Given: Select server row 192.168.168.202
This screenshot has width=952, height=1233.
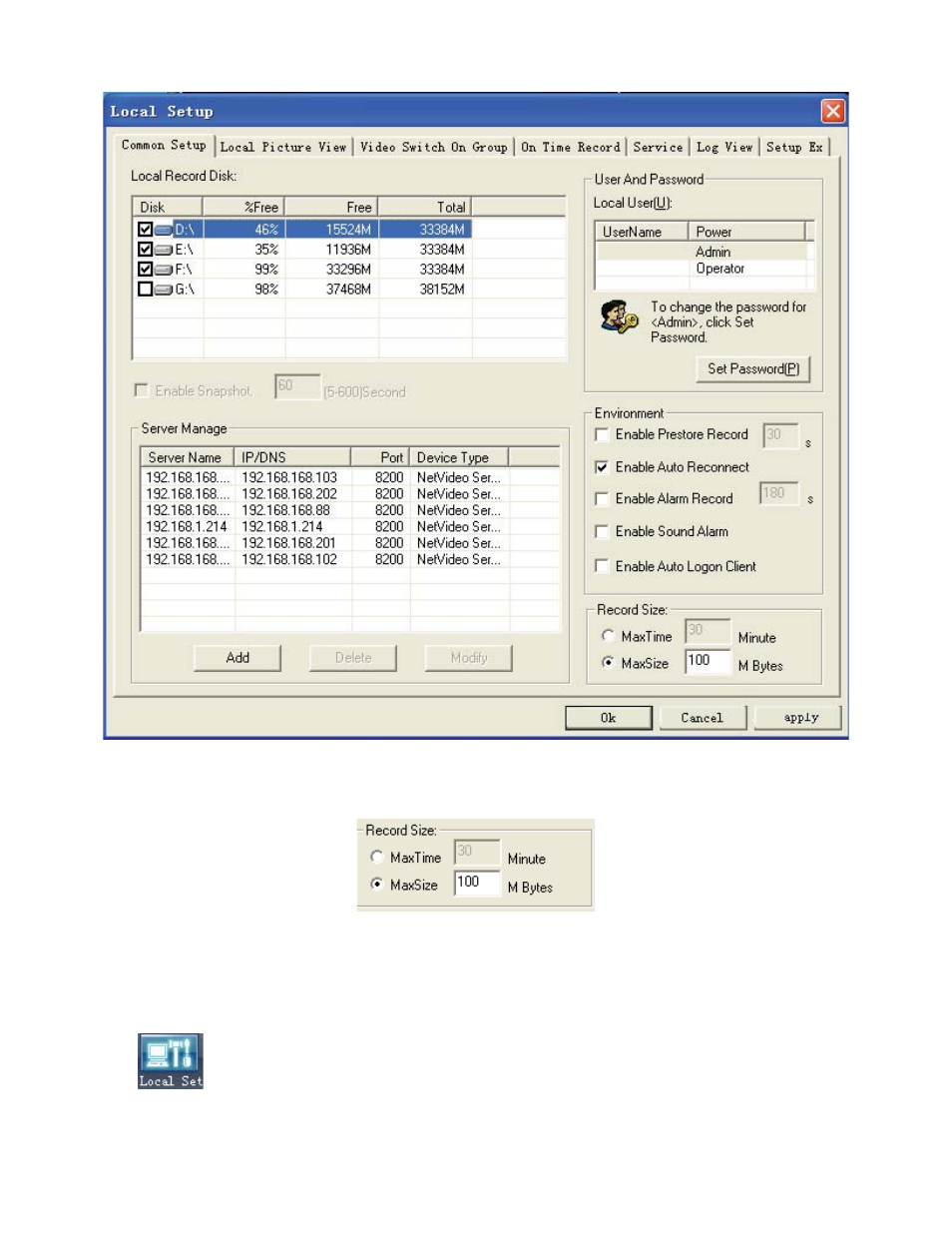Looking at the screenshot, I should [349, 494].
